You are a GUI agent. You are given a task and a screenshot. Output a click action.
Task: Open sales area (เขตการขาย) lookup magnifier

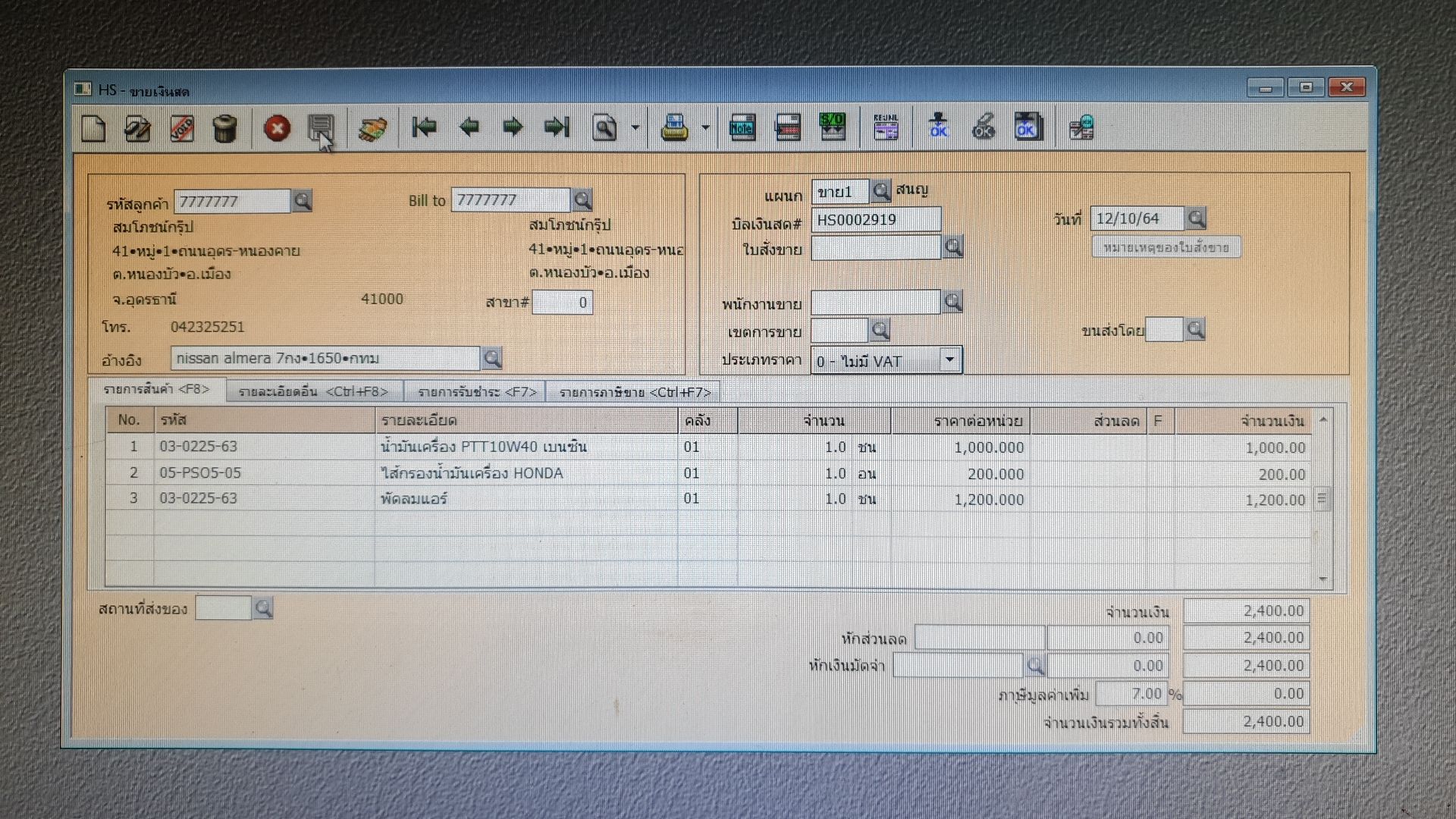880,330
